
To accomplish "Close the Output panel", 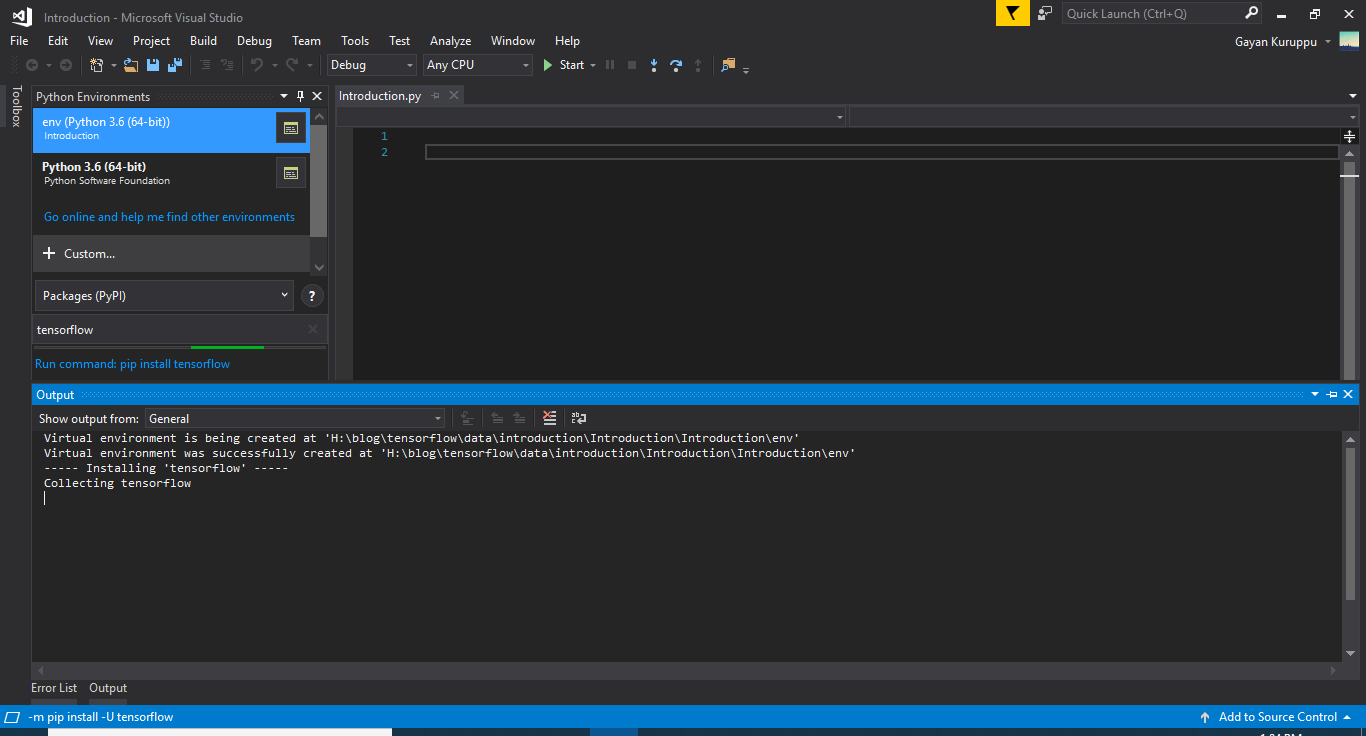I will coord(1348,395).
